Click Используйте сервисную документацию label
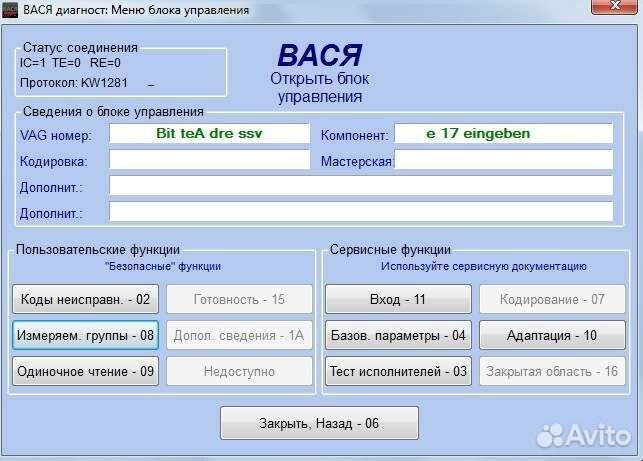The width and height of the screenshot is (643, 461). pos(484,266)
